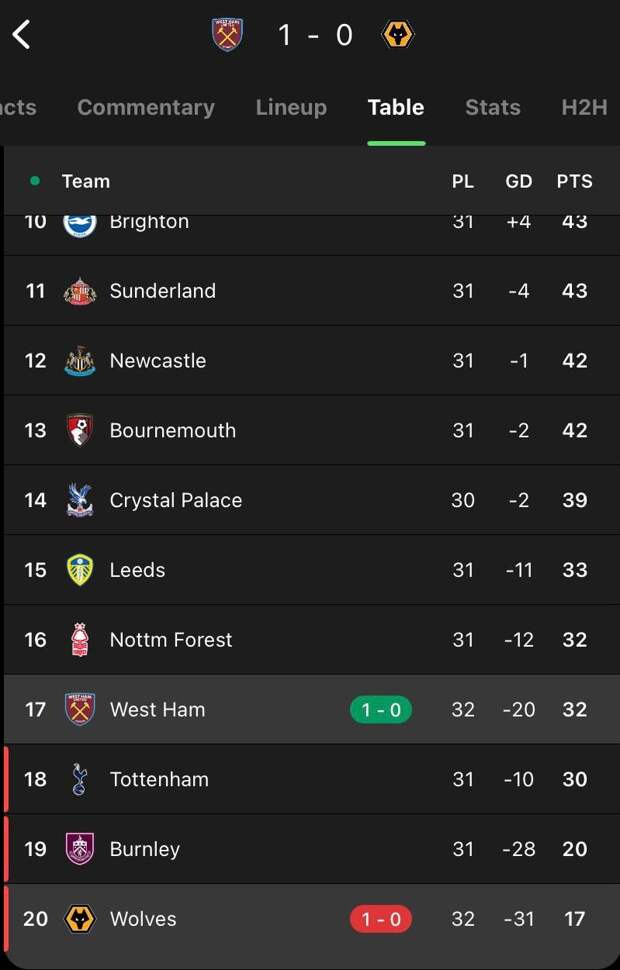Screen dimensions: 620x970
Task: Tap the West Ham crest in header
Action: pos(228,35)
